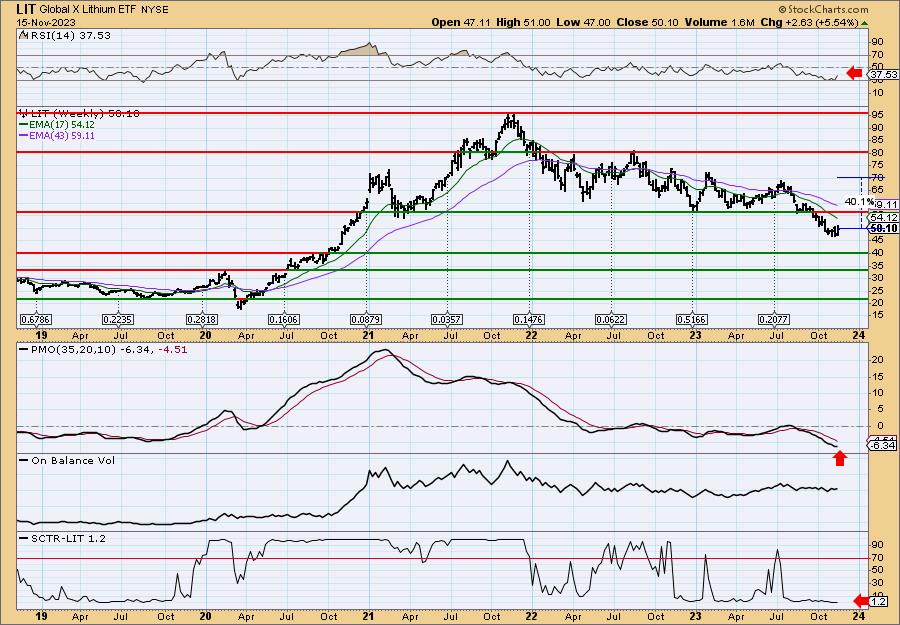900x625 pixels.
Task: Click the High 51.00 value
Action: click(523, 22)
